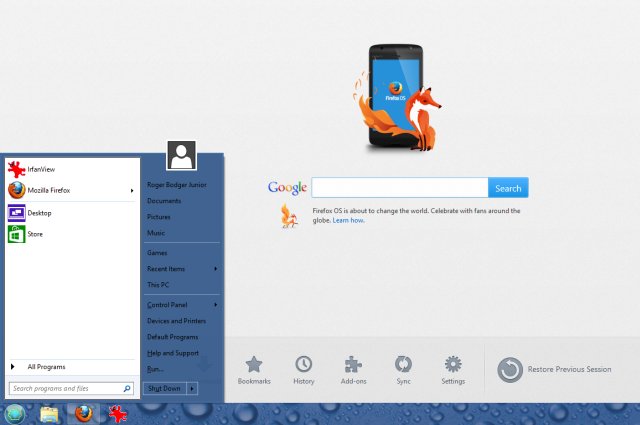Open Firefox Sync icon
The width and height of the screenshot is (640, 425).
403,364
